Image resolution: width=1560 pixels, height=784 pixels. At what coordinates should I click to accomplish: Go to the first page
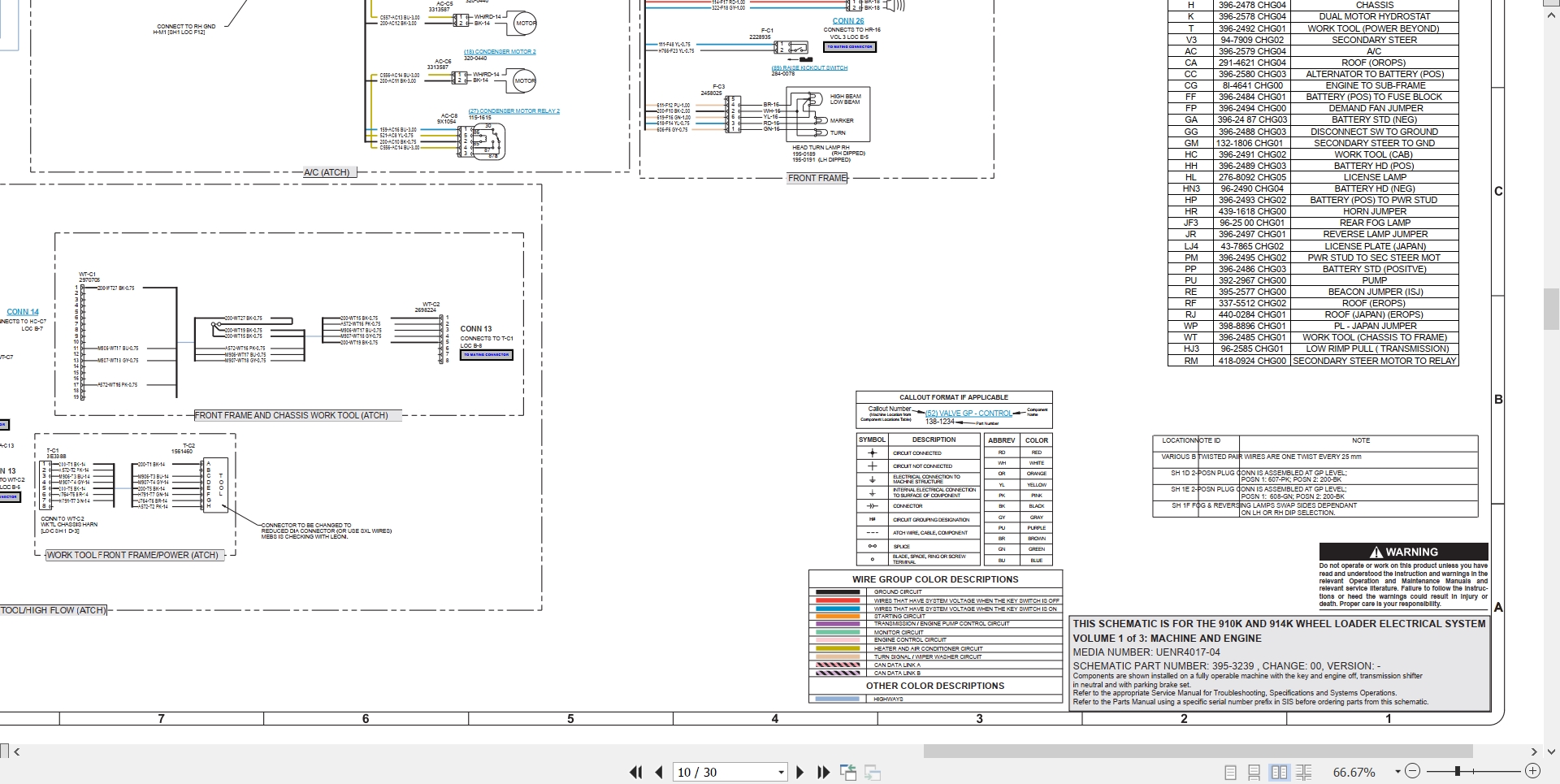pos(636,772)
